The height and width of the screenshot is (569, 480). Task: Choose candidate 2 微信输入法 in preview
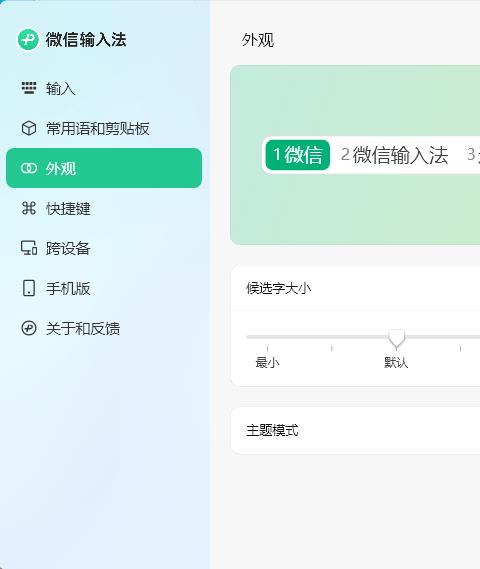coord(394,155)
